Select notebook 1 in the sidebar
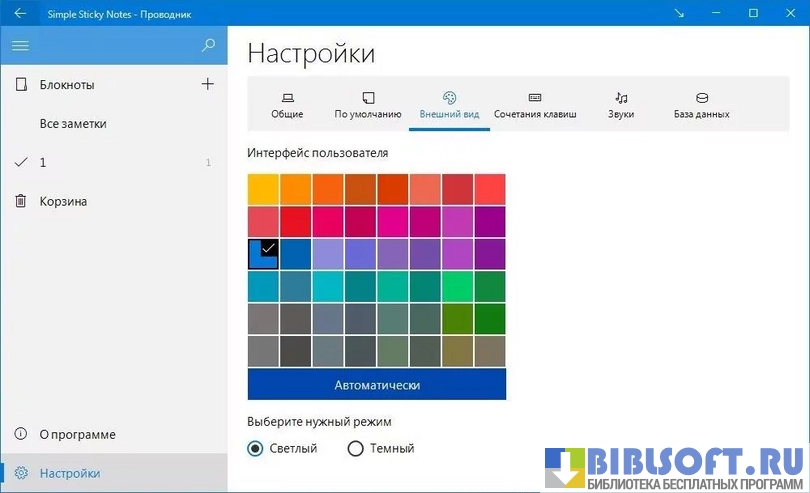Image resolution: width=810 pixels, height=493 pixels. [42, 162]
